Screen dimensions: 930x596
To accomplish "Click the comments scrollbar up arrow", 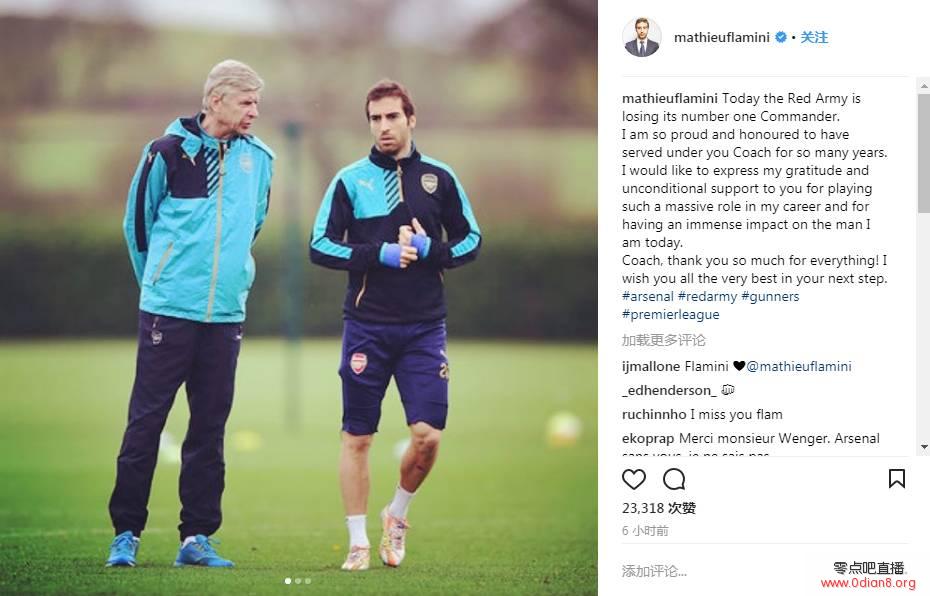I will (923, 87).
